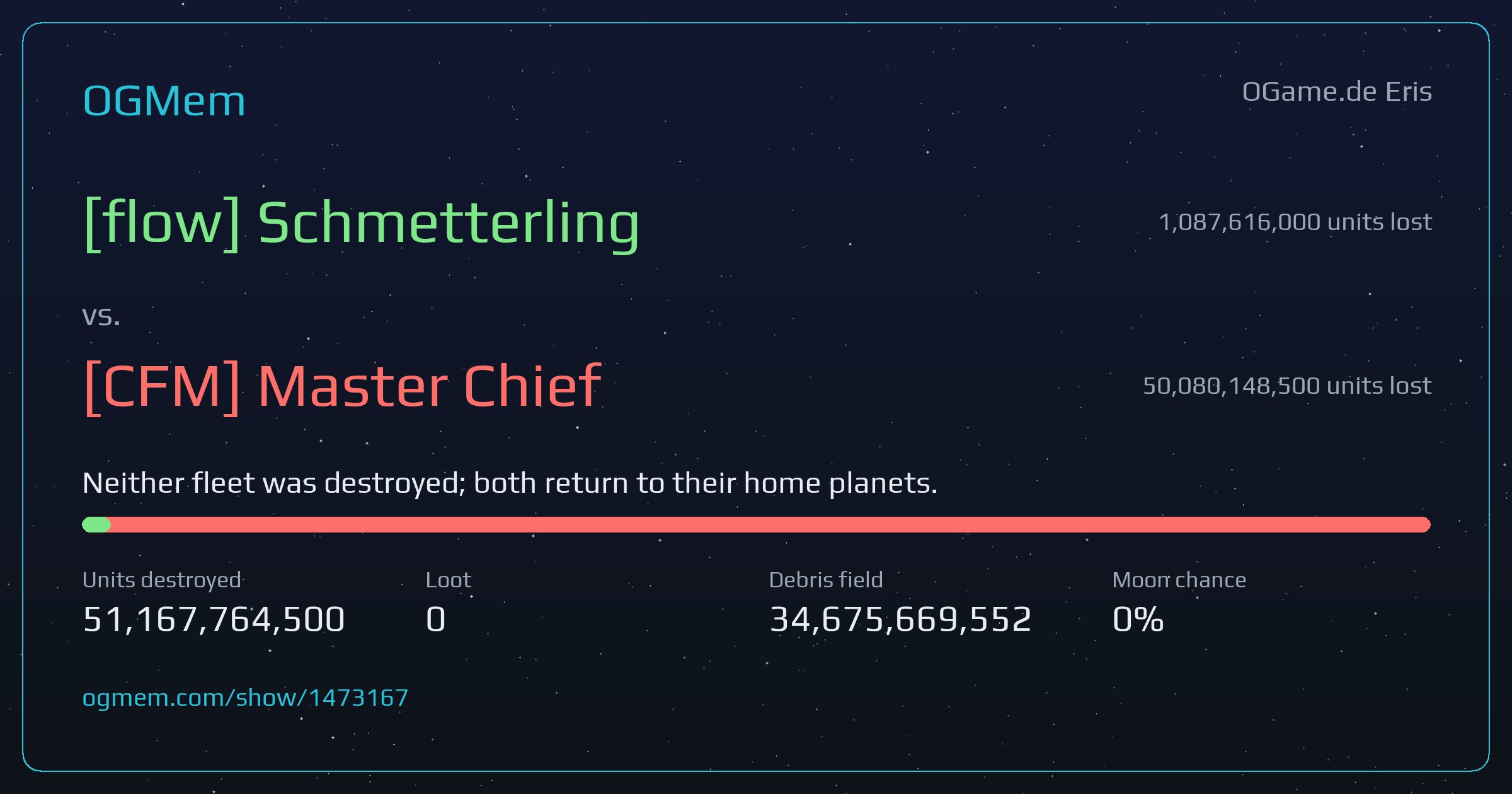Select the Loot label

[x=449, y=580]
